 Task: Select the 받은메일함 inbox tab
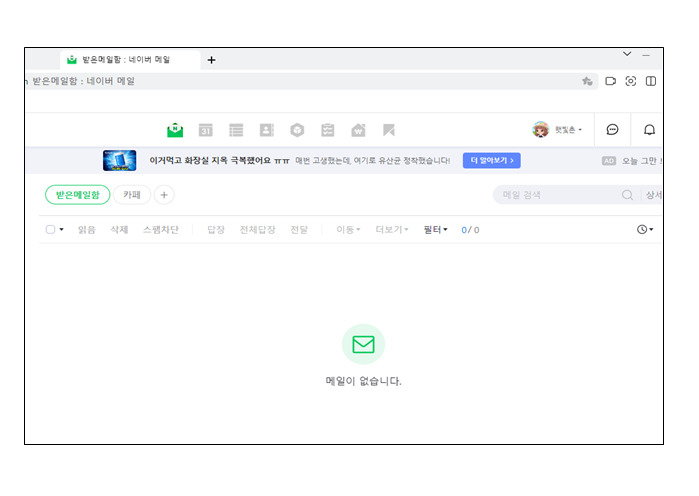coord(77,195)
